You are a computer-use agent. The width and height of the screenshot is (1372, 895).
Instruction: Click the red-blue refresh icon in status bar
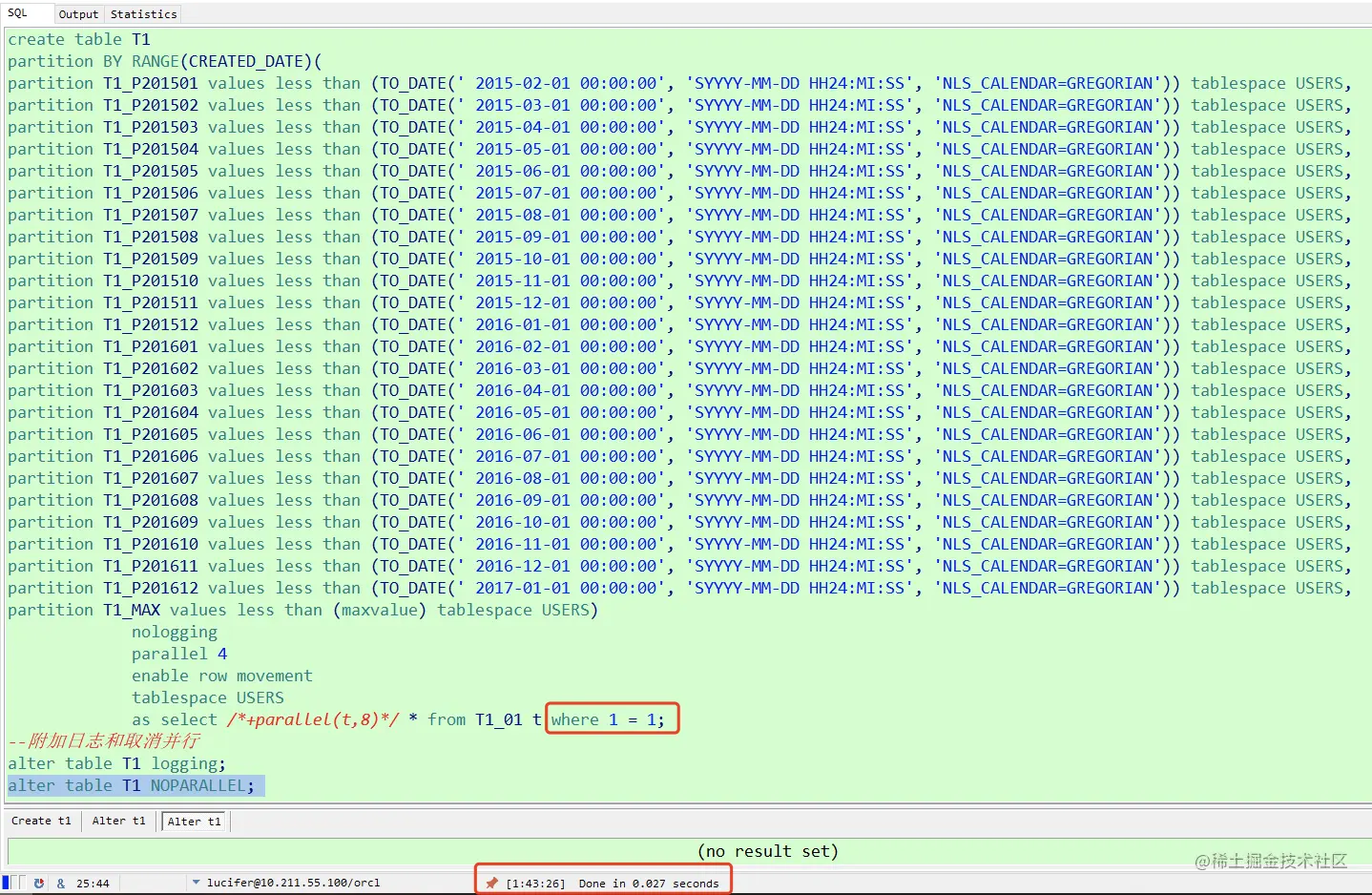click(39, 884)
